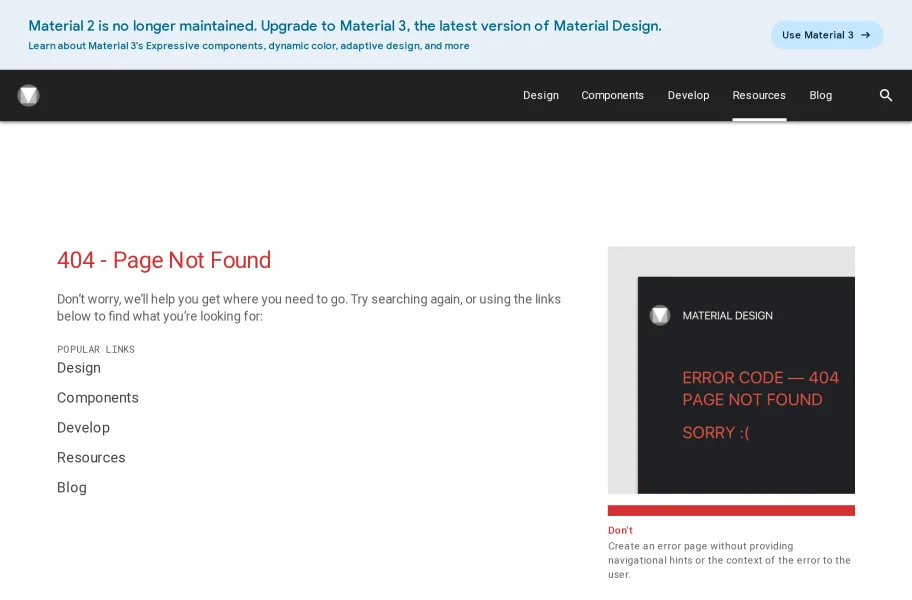Click the POPULAR LINKS label

point(96,349)
